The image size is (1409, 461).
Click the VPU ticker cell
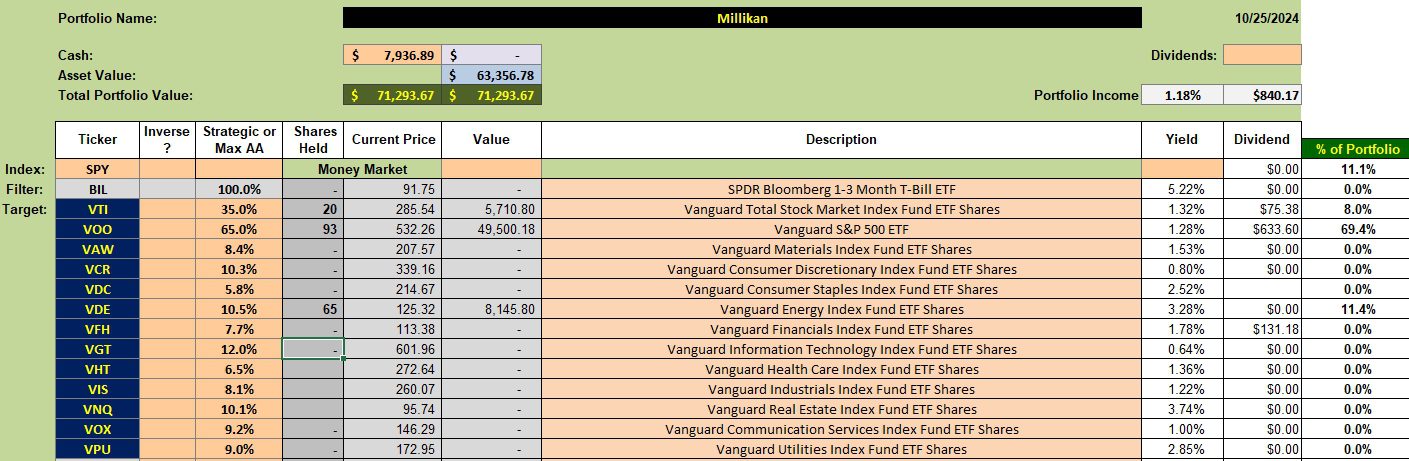pos(97,449)
